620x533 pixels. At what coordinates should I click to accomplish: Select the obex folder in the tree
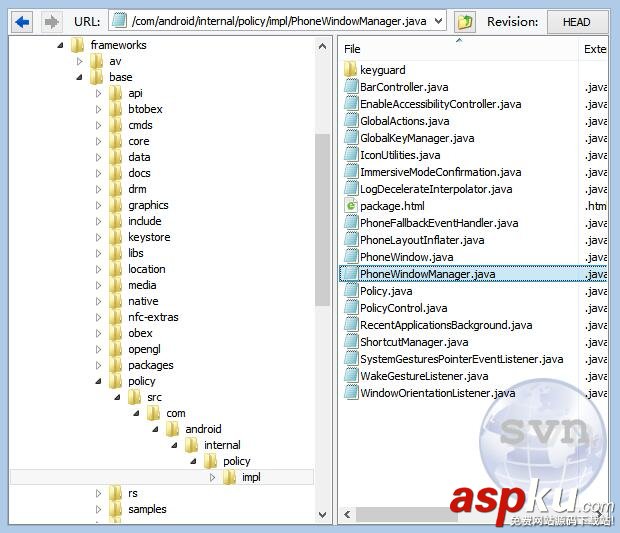click(x=140, y=333)
